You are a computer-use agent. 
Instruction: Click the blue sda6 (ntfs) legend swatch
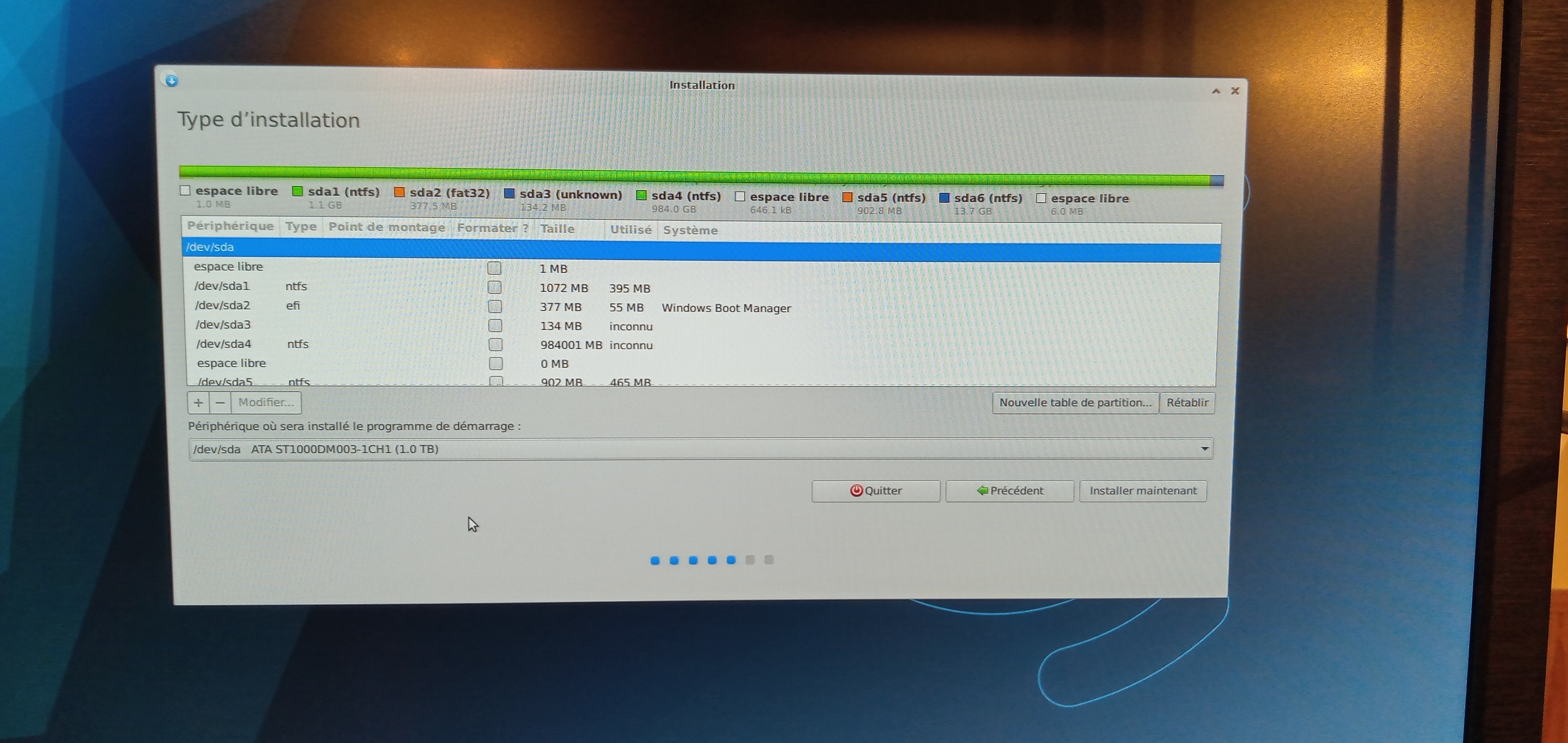[944, 198]
